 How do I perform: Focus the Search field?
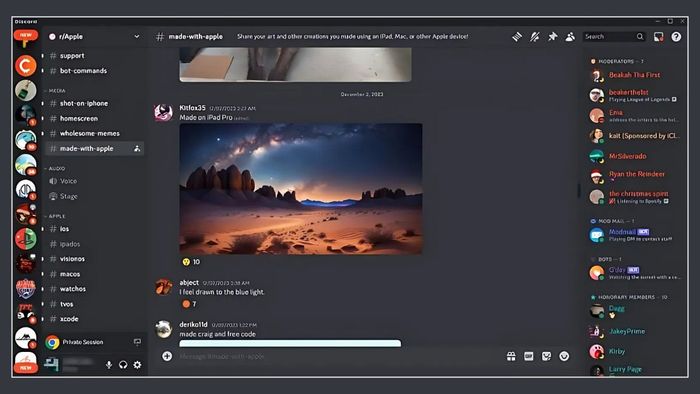pyautogui.click(x=614, y=37)
